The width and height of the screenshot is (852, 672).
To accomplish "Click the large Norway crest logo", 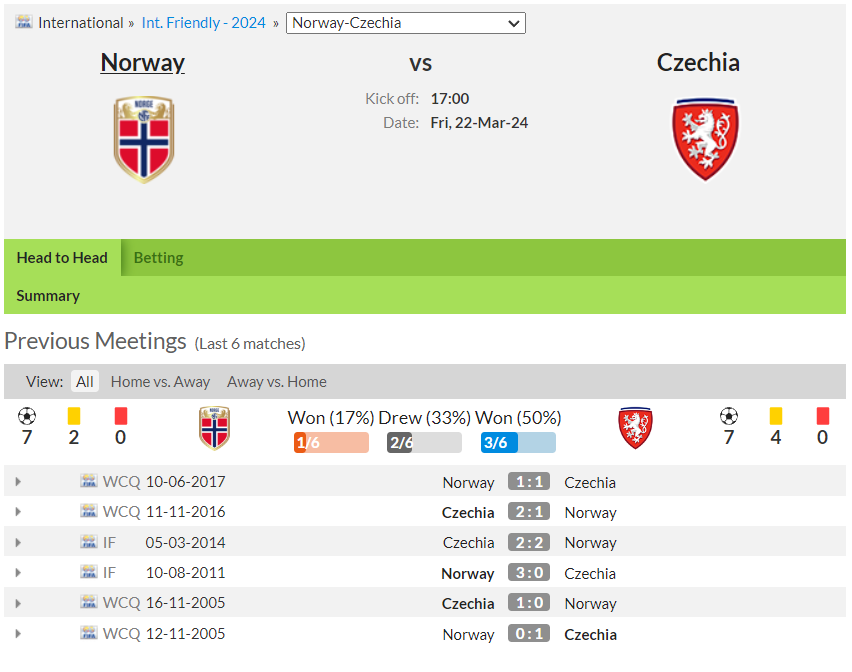I will click(x=143, y=140).
